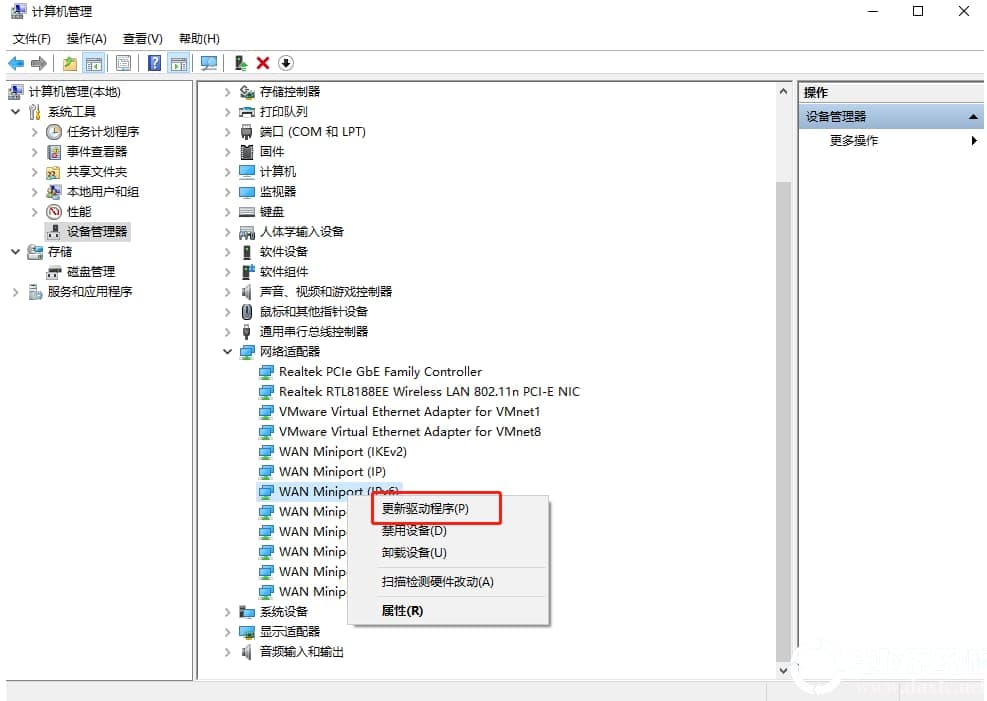Expand the 网络适配器 tree node arrow
This screenshot has width=987, height=701.
pos(227,351)
